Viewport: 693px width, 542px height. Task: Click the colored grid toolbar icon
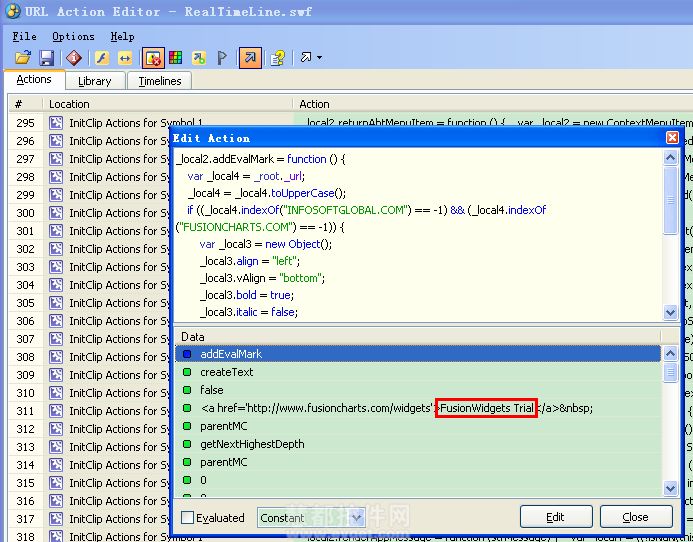tap(175, 57)
